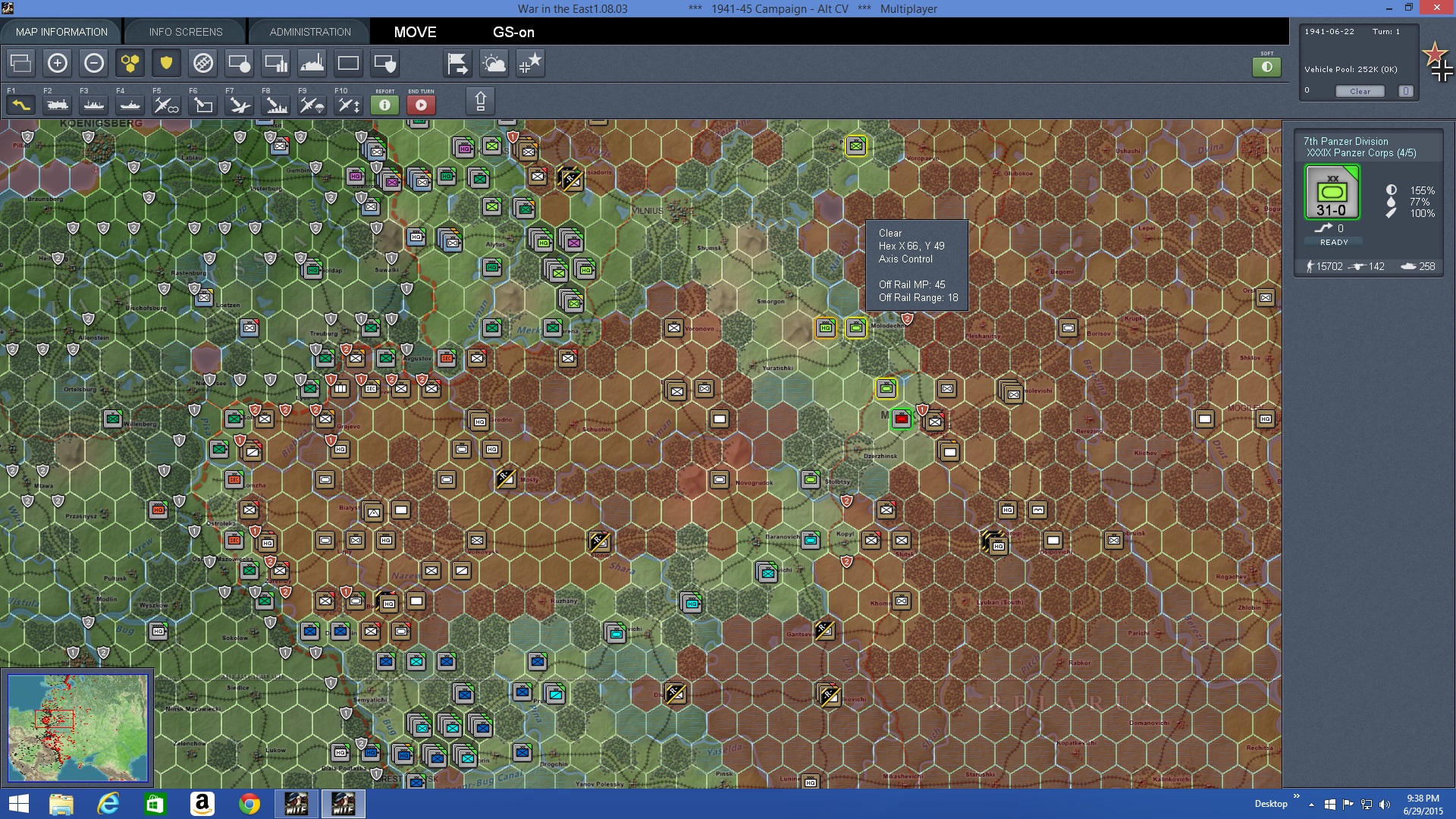
Task: Click the empty rectangle toolbar icon
Action: [x=349, y=63]
